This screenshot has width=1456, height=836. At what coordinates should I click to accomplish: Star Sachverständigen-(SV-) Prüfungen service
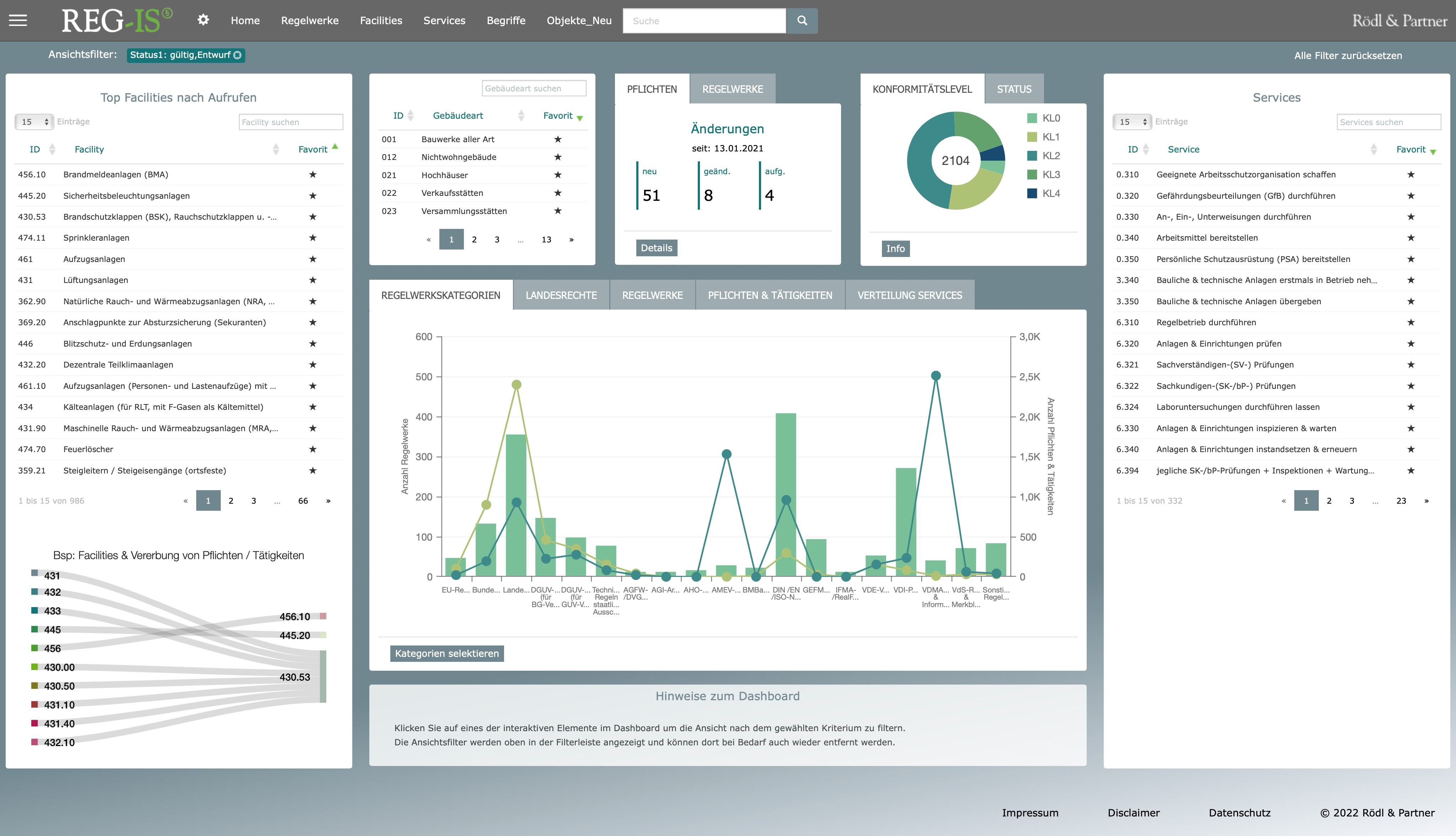point(1411,365)
